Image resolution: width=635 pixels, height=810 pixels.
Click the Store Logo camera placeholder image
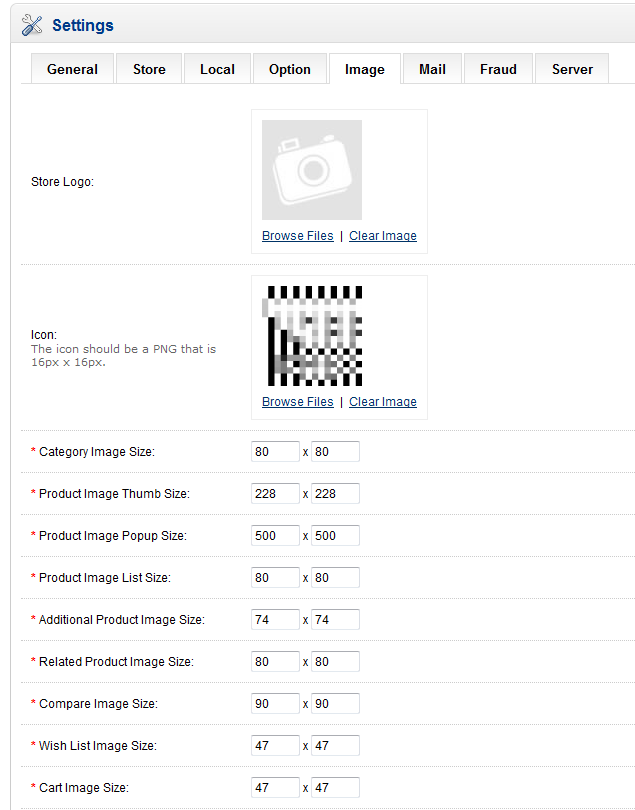point(312,170)
